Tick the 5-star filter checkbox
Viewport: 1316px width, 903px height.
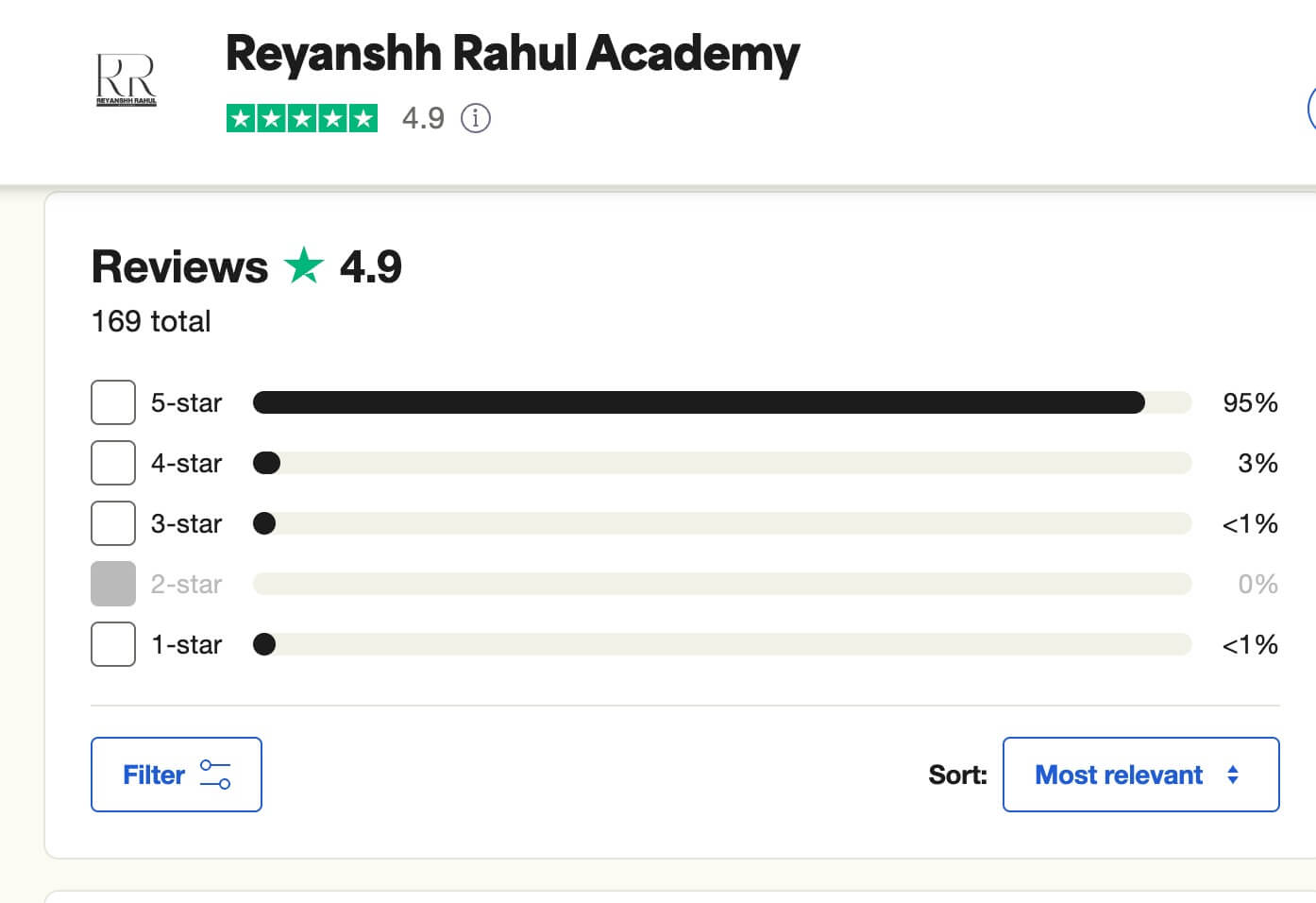(x=113, y=402)
